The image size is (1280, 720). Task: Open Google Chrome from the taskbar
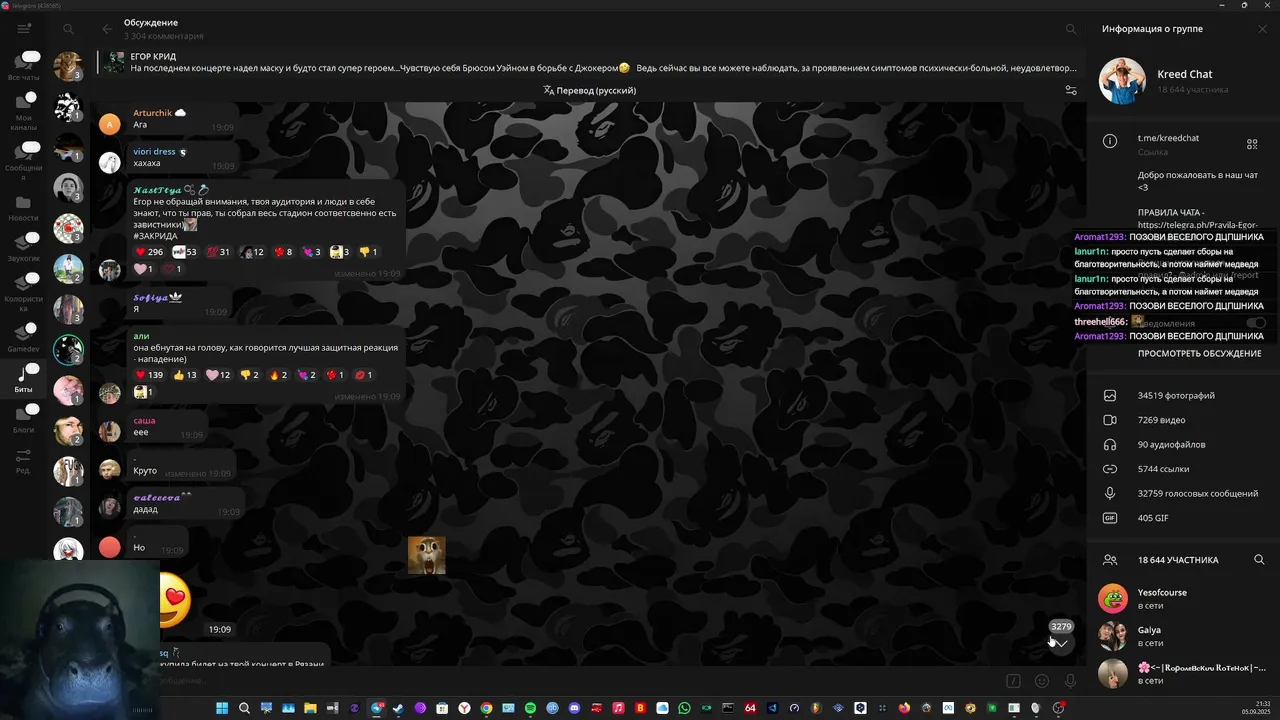(486, 708)
